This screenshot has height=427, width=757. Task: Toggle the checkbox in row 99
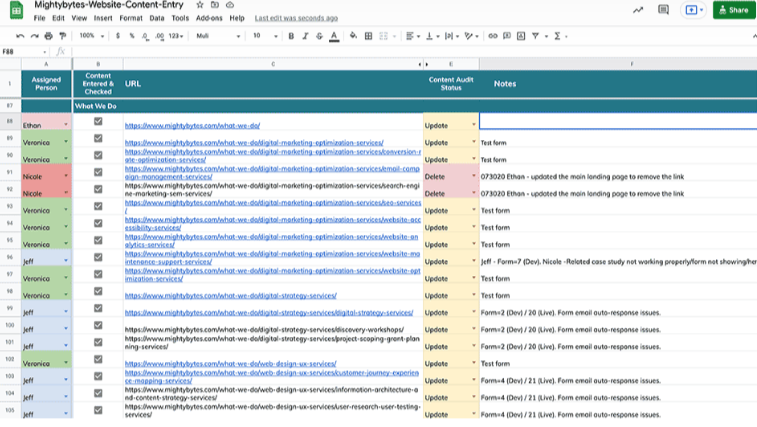(x=98, y=308)
